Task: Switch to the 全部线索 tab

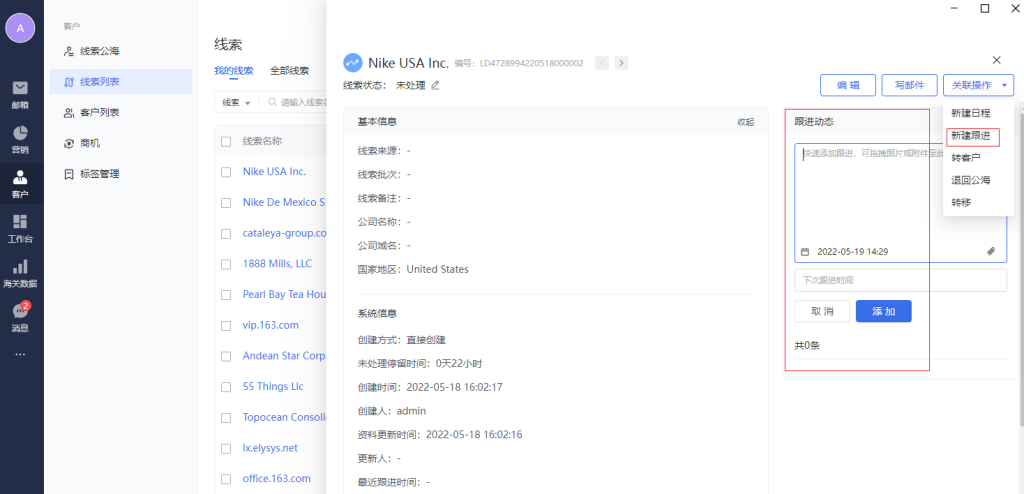Action: click(289, 71)
